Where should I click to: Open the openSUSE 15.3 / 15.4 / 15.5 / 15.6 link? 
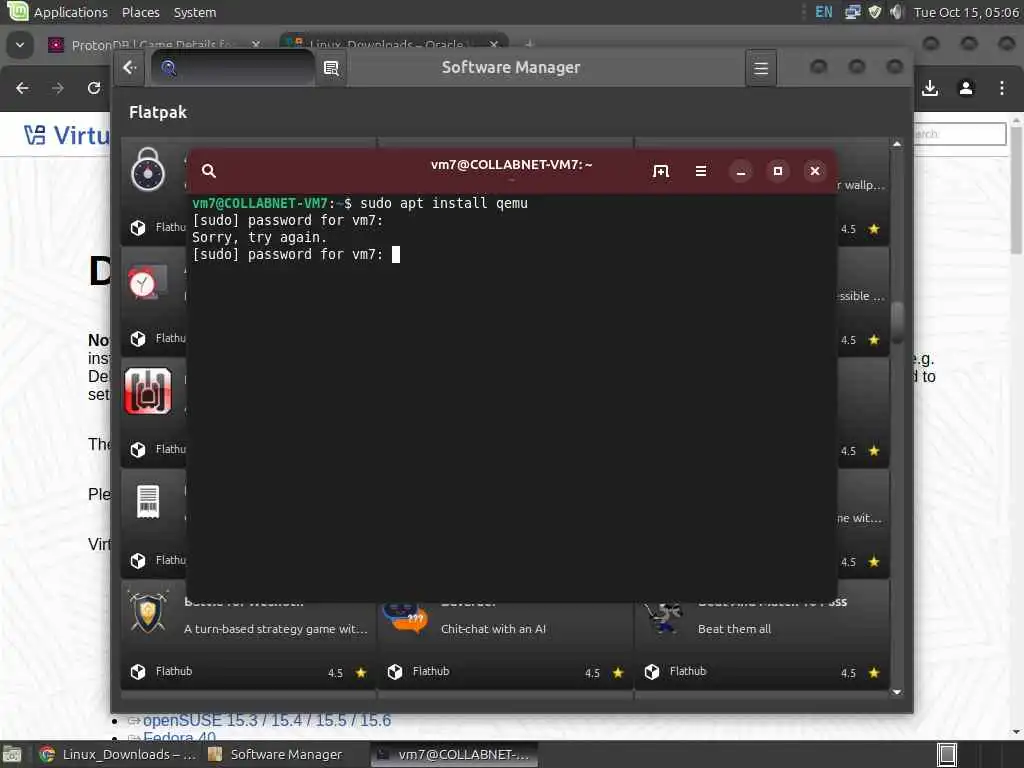tap(266, 720)
